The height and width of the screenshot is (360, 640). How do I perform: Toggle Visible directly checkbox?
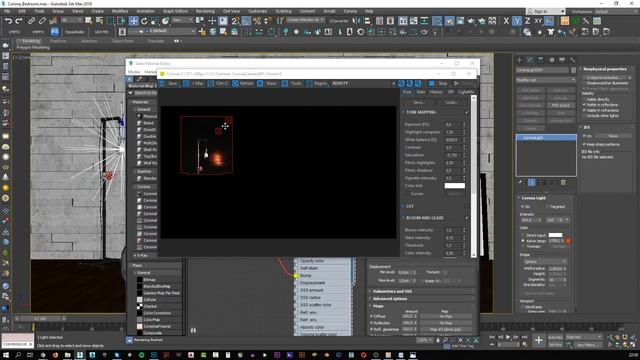(584, 99)
